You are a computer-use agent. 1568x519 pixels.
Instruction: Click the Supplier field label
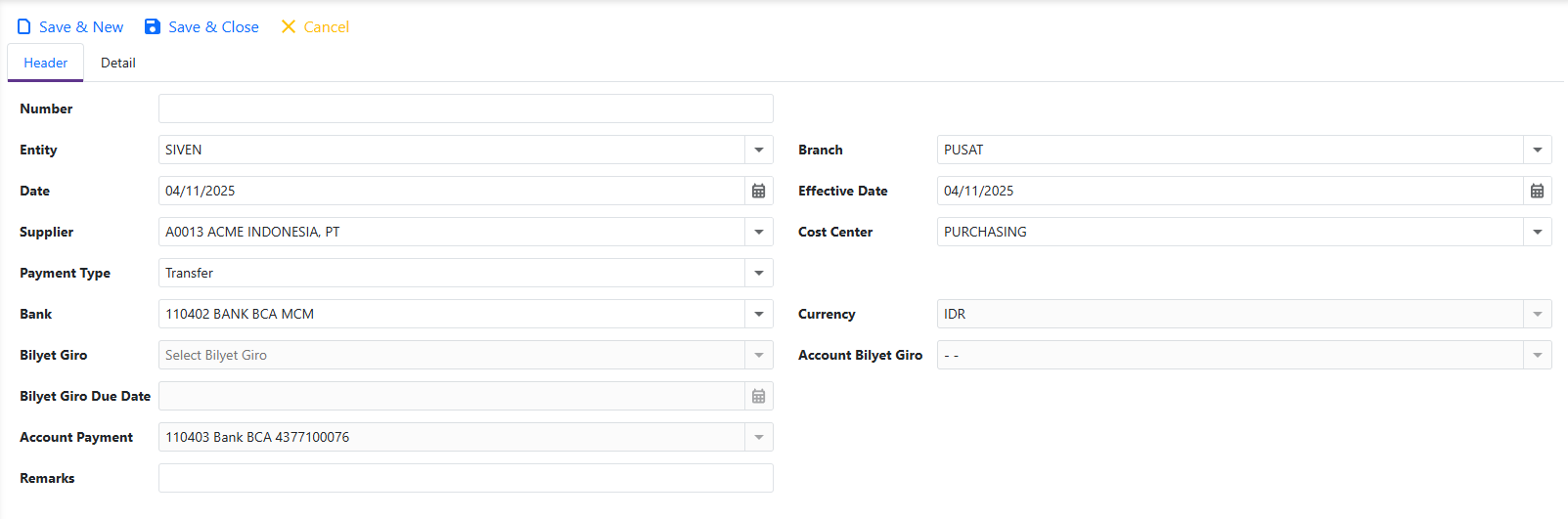(46, 232)
